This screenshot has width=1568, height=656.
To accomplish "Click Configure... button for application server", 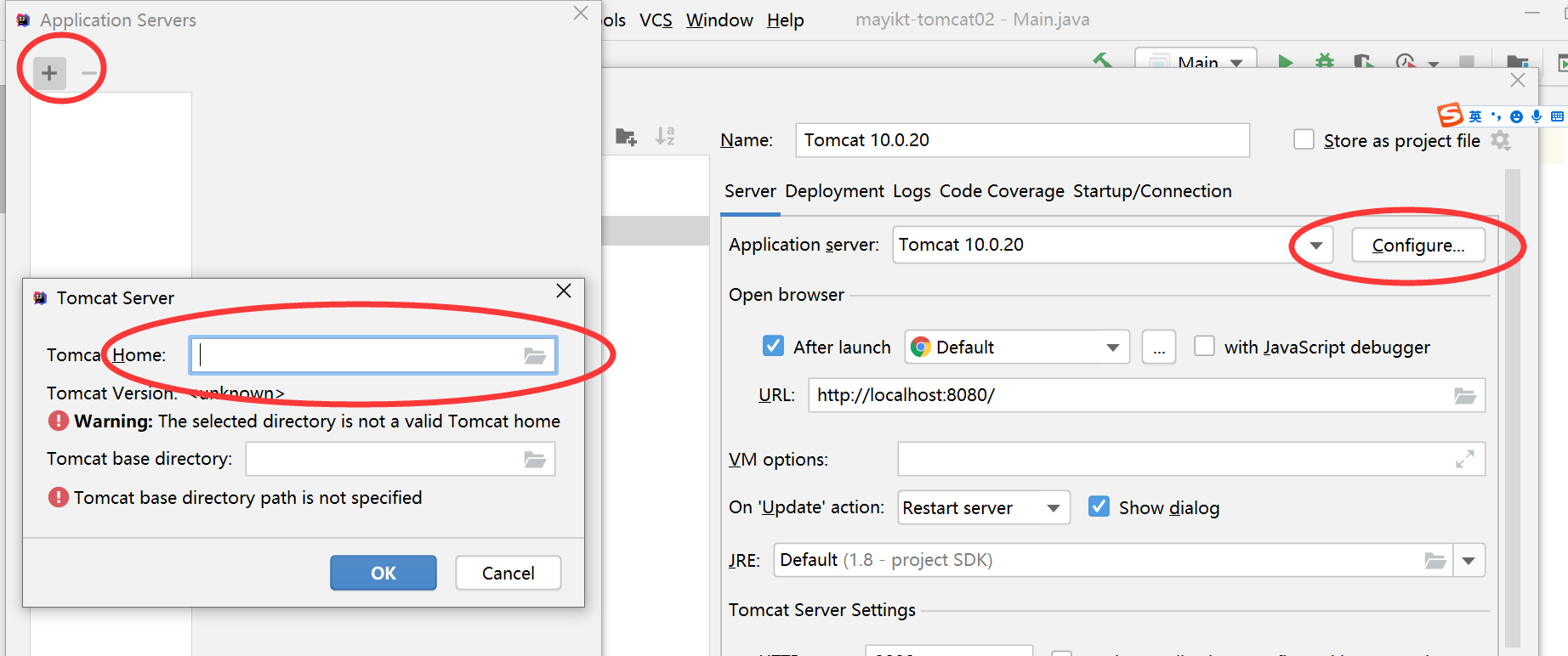I will [x=1418, y=246].
